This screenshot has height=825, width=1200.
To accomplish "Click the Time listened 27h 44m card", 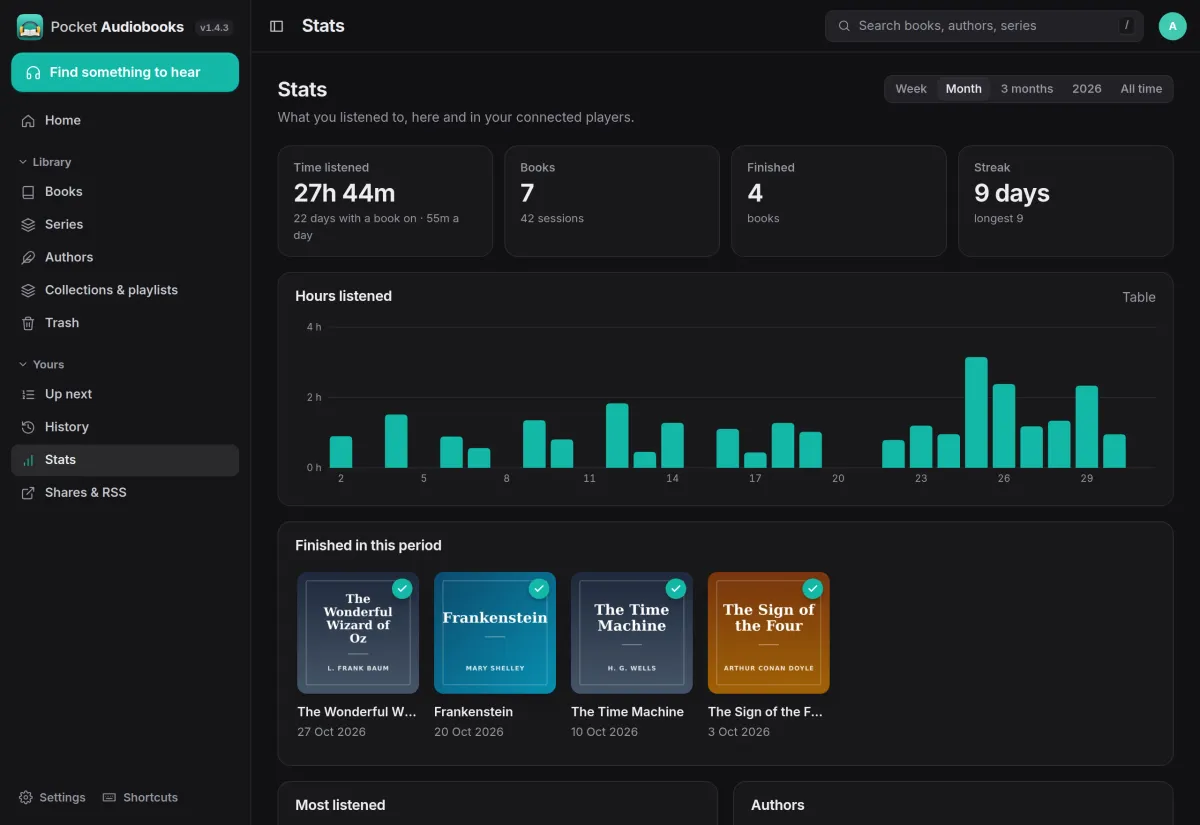I will (x=385, y=201).
